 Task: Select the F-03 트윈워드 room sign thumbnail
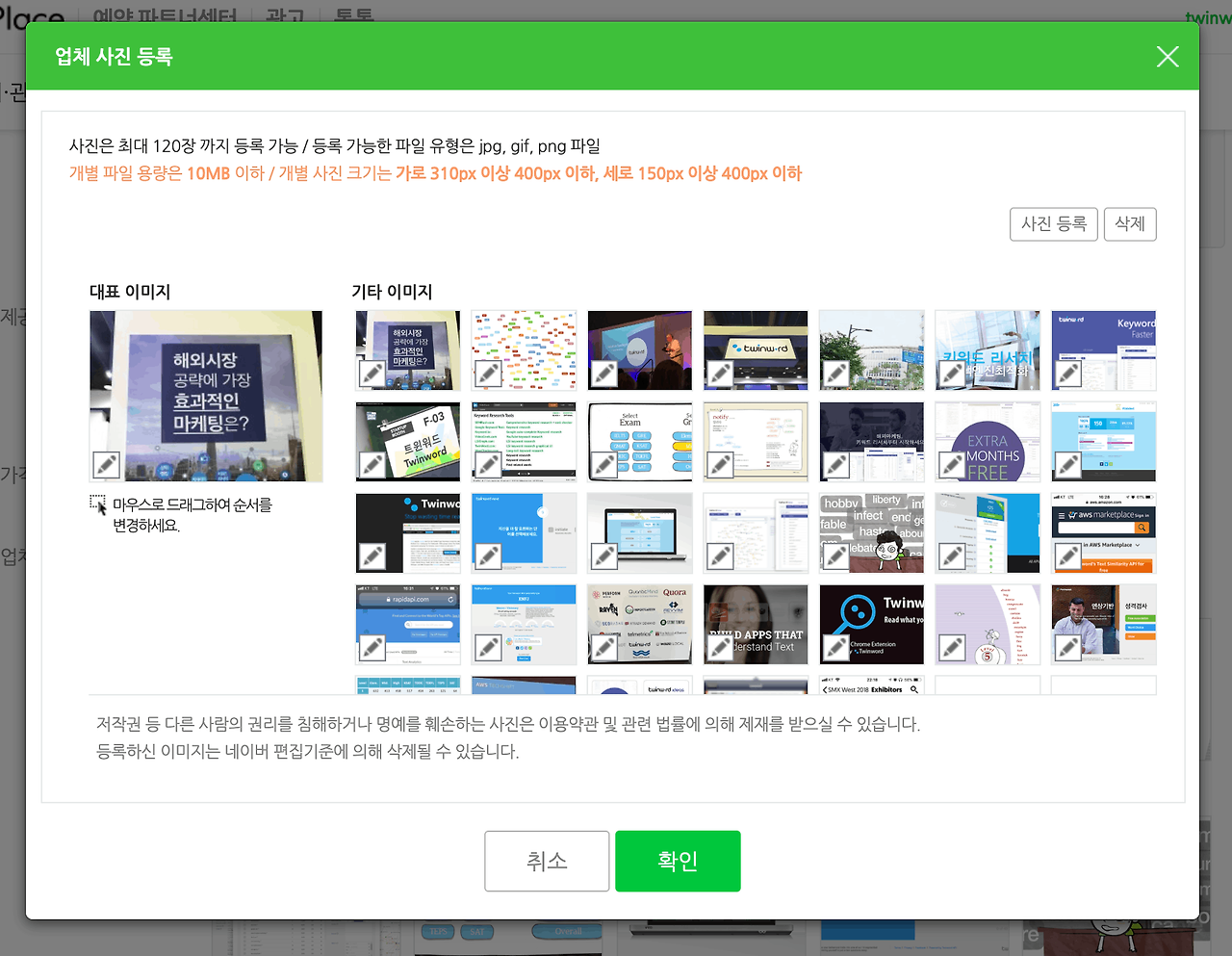tap(407, 441)
